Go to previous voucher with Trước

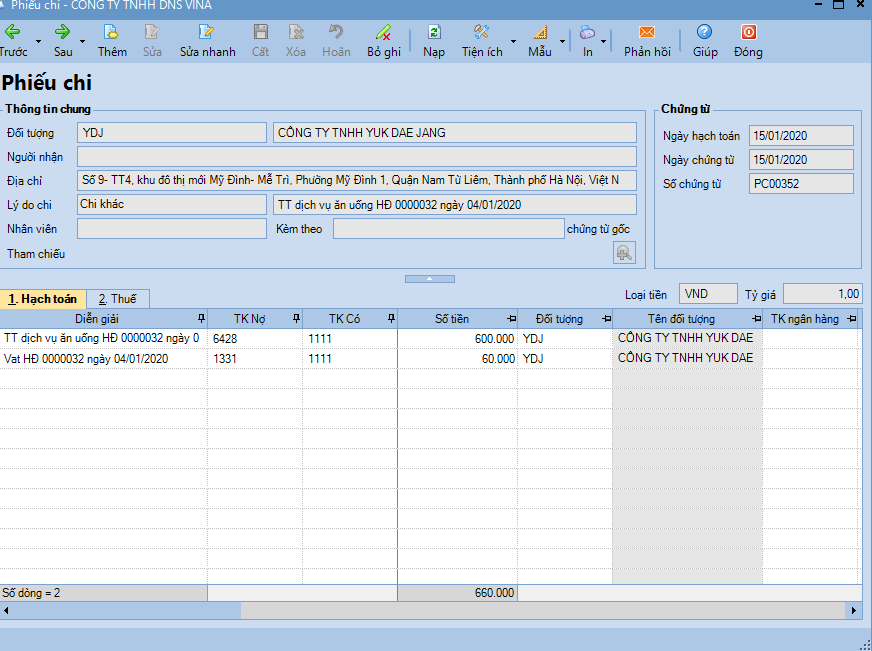coord(14,40)
